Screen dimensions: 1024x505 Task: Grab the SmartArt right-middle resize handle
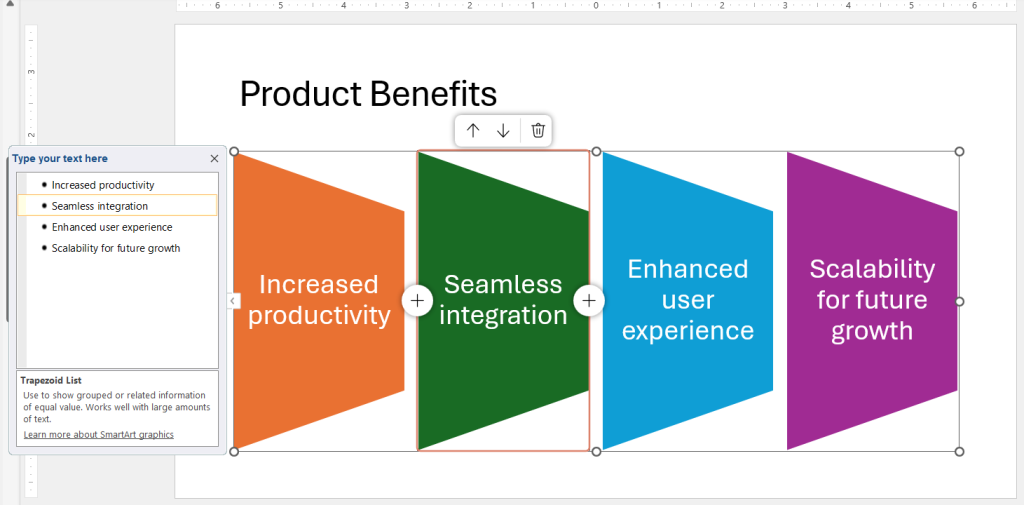pos(959,301)
